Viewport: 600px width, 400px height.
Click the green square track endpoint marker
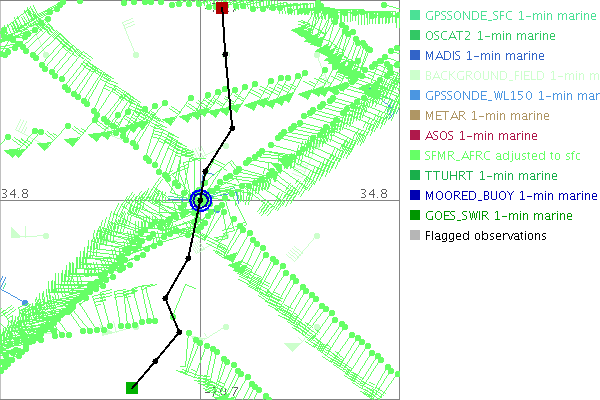tap(131, 387)
